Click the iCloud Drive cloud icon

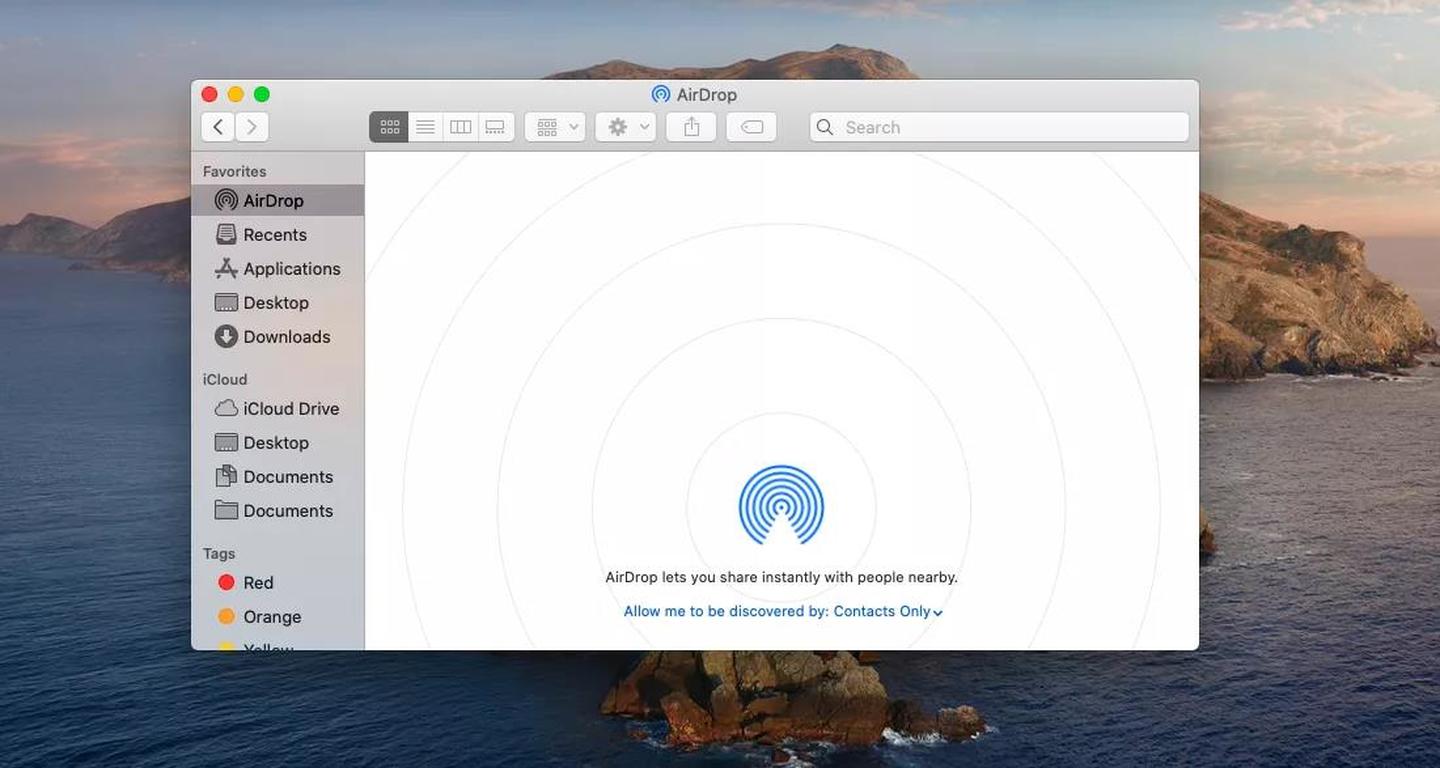[x=227, y=408]
